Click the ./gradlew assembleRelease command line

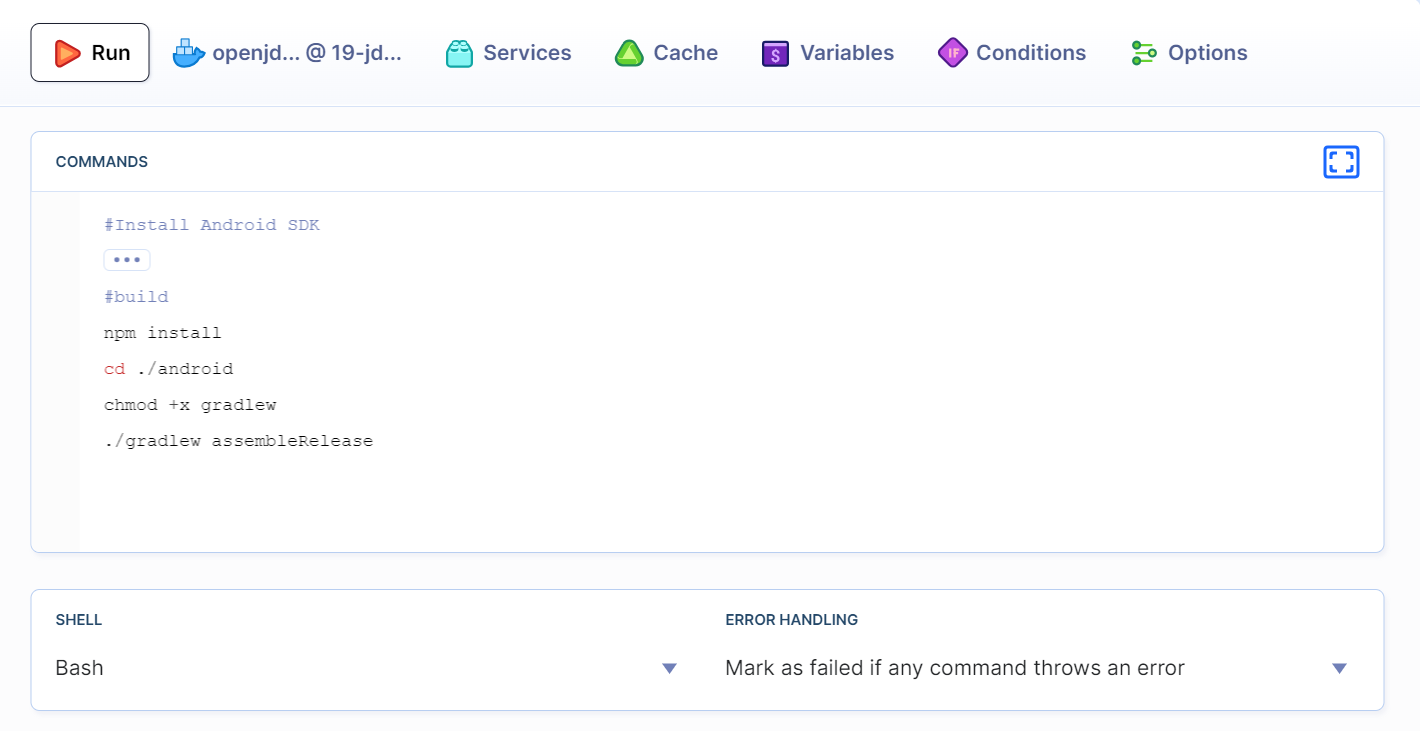coord(238,441)
